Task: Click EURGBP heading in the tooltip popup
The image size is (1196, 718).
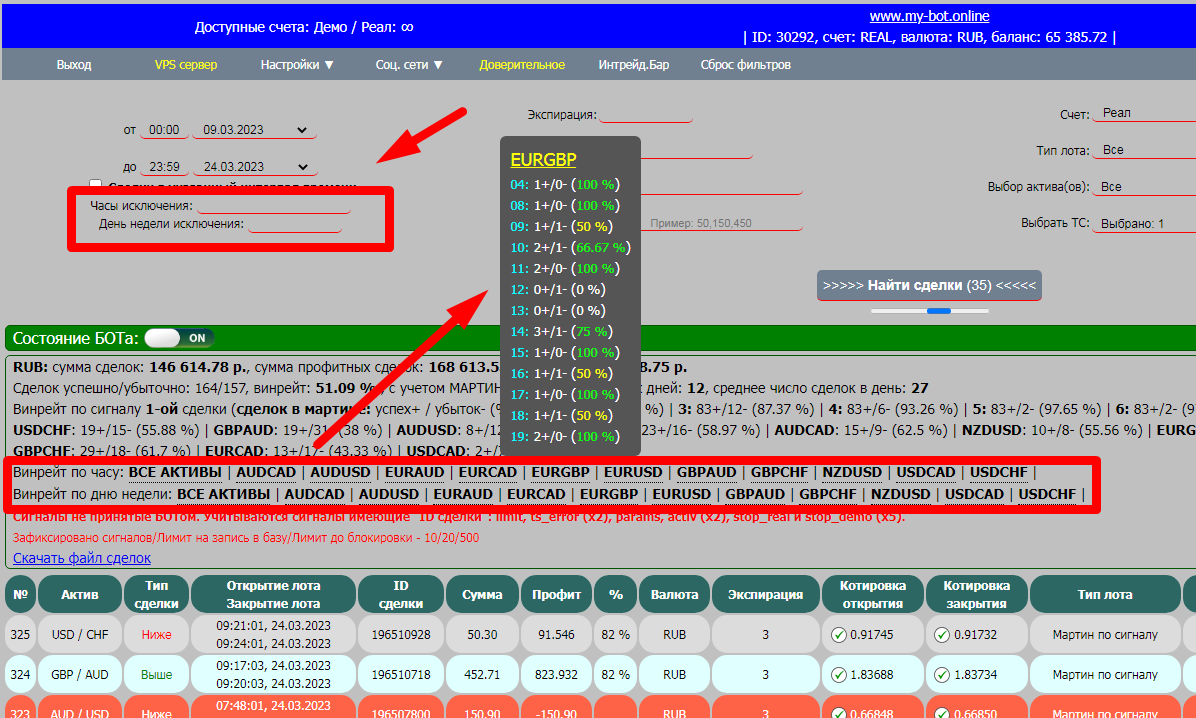Action: [x=543, y=159]
